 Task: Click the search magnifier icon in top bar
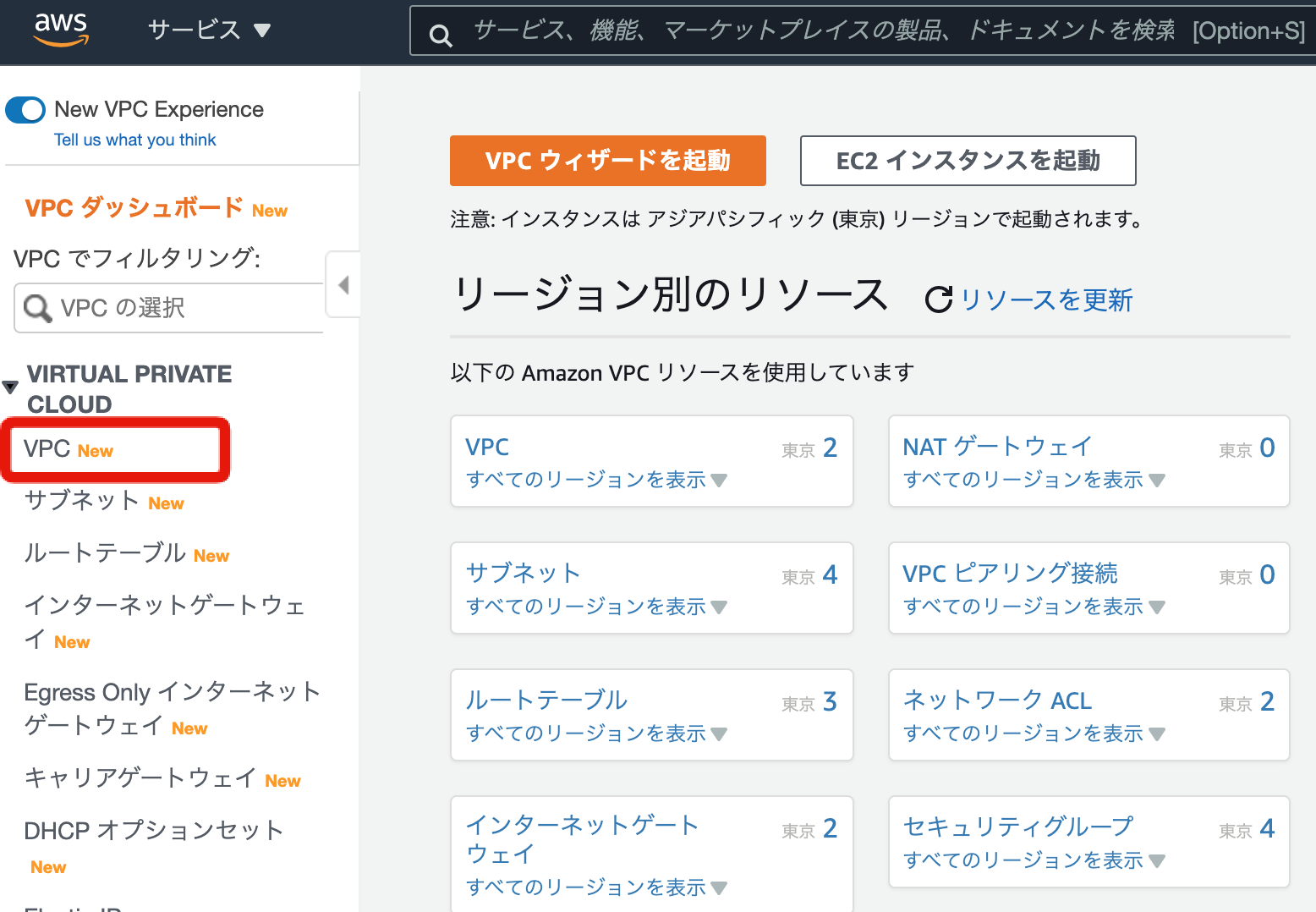[441, 36]
